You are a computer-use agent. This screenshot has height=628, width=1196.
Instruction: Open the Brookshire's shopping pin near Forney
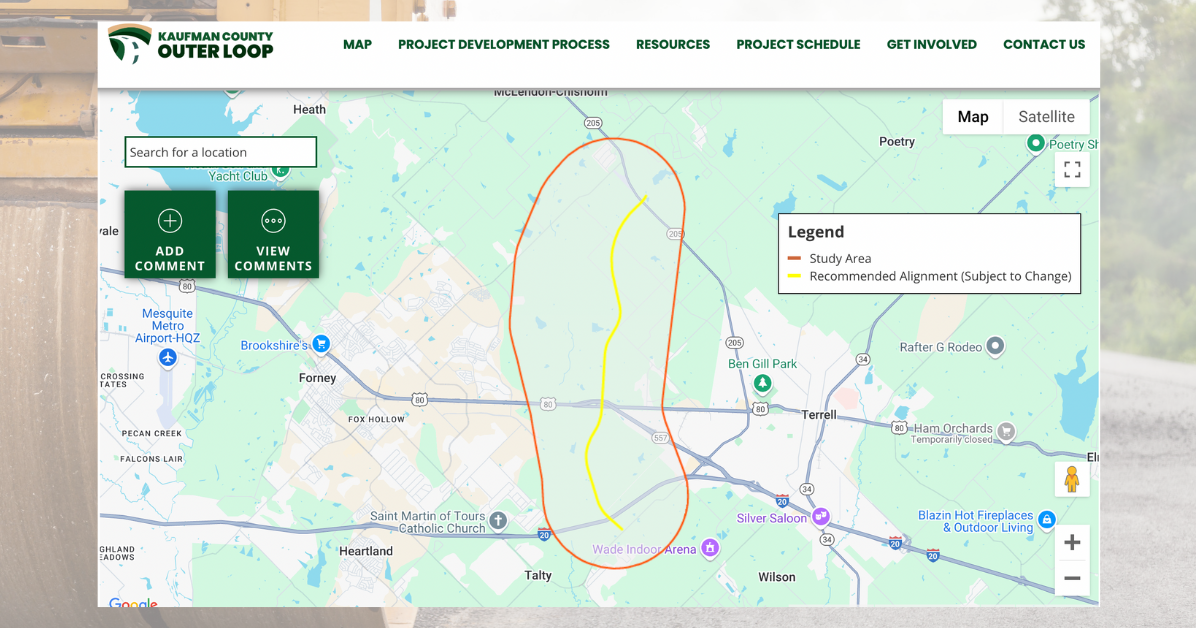click(x=320, y=344)
